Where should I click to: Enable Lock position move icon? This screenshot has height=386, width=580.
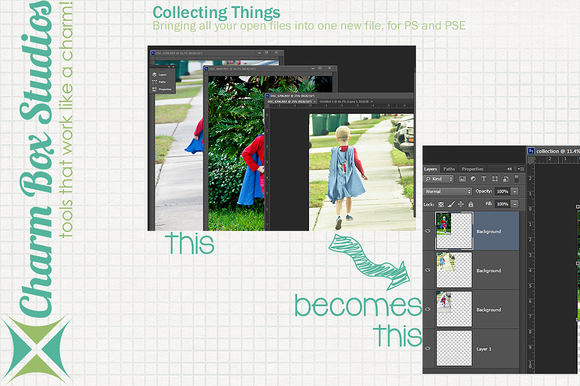461,204
